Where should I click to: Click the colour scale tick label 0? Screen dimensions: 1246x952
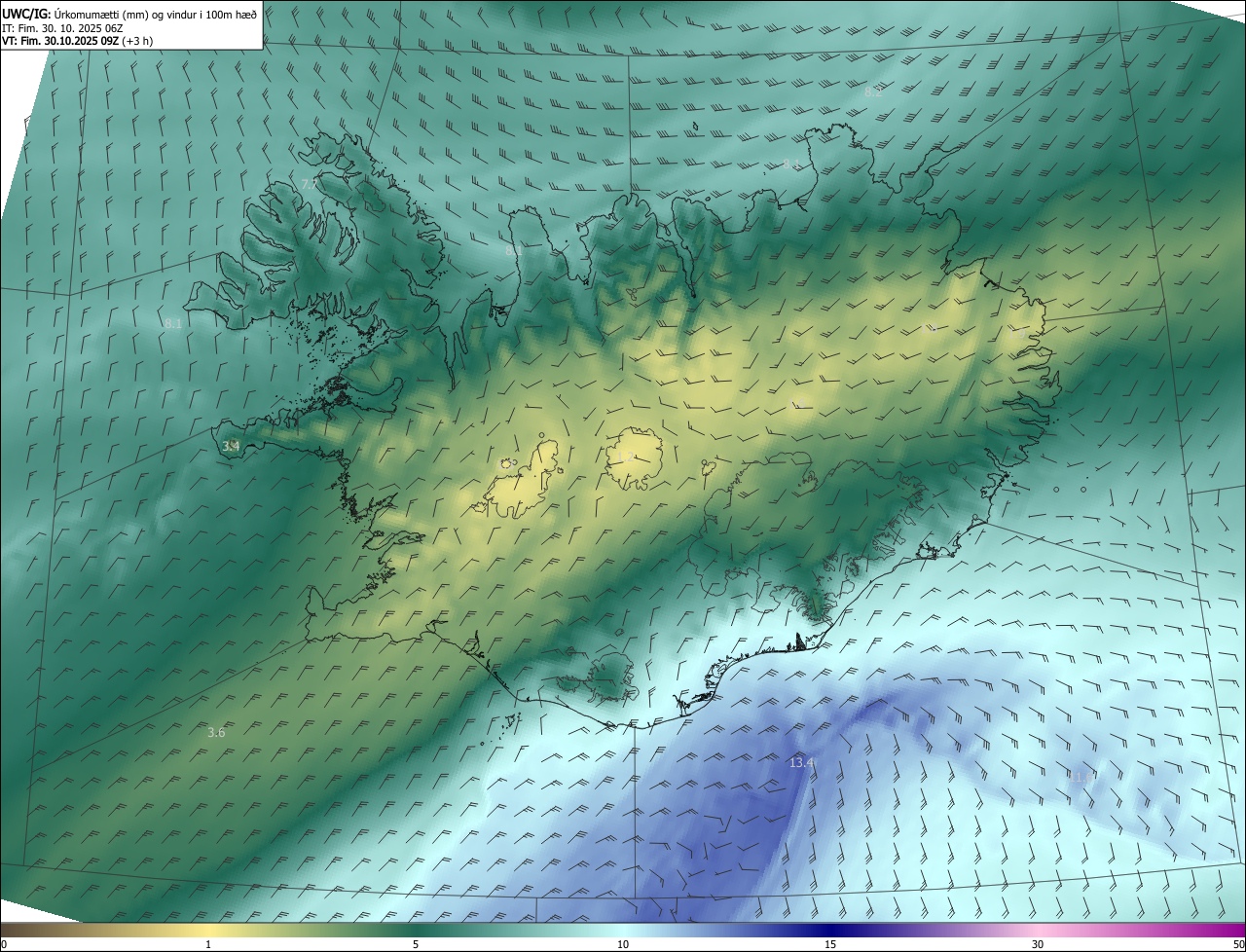pos(4,944)
